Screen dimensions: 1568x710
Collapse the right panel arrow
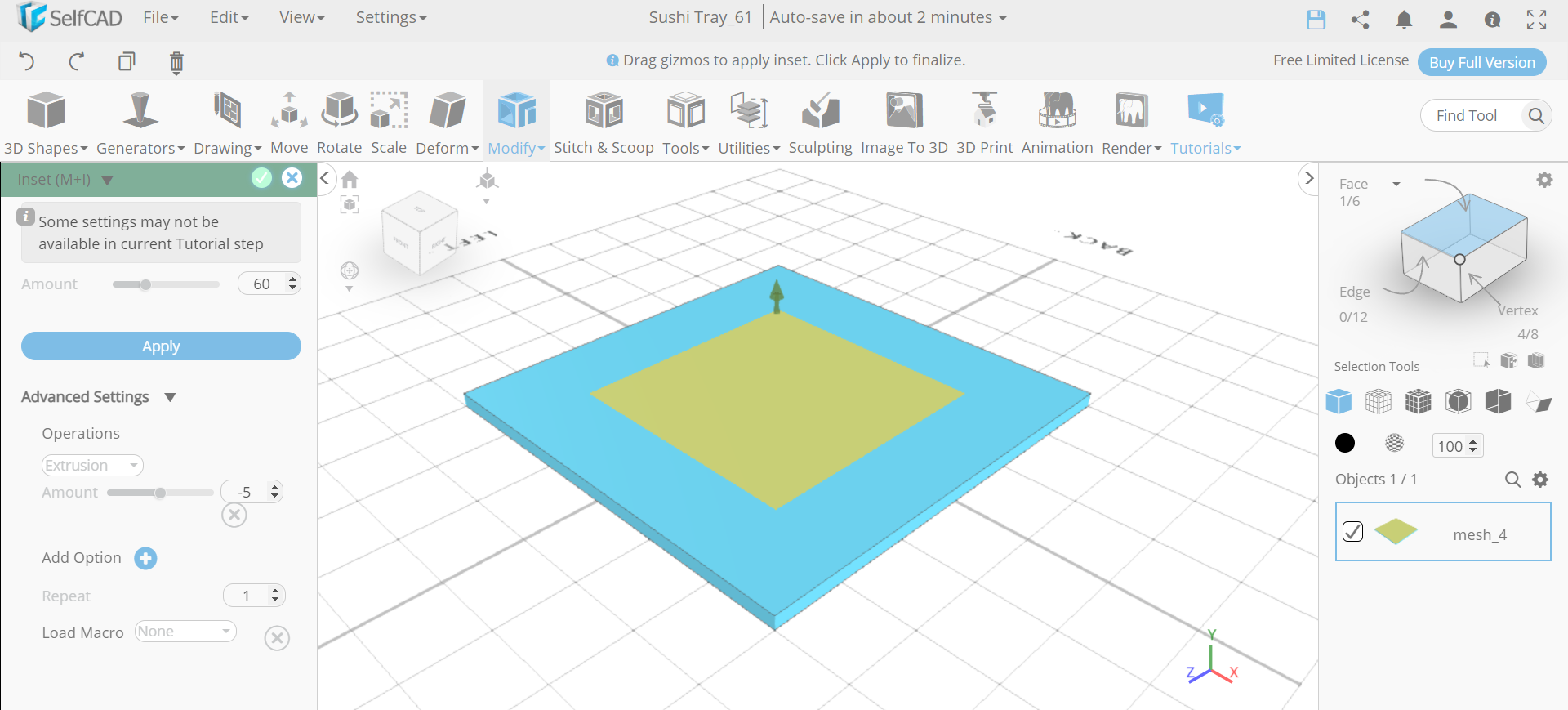click(x=1309, y=178)
